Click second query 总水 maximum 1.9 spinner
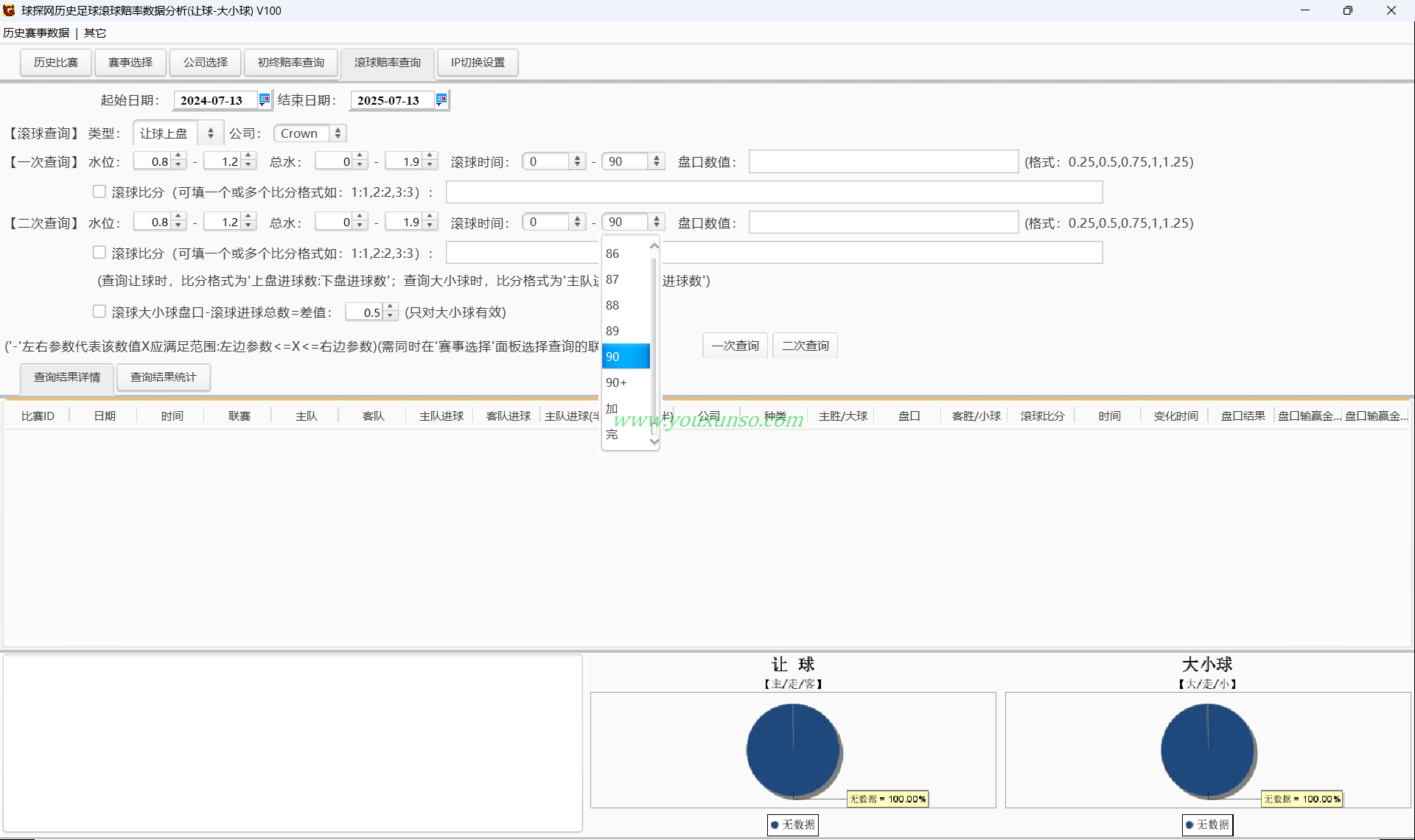Viewport: 1415px width, 840px height. click(411, 222)
